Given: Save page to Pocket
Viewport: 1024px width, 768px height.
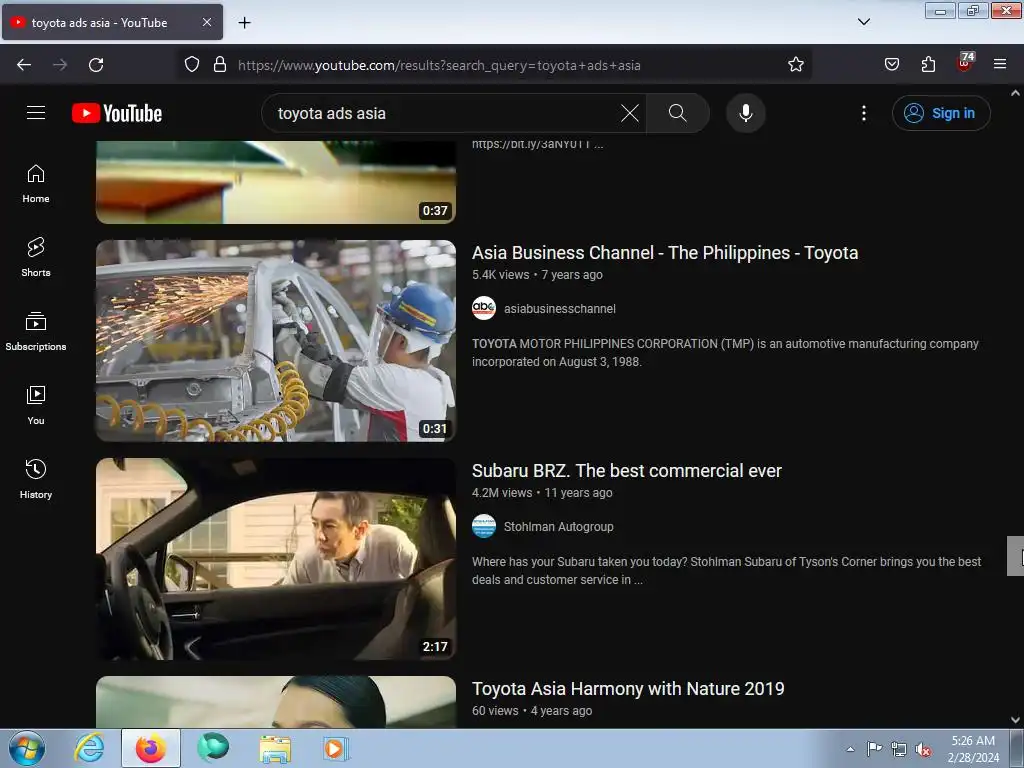Looking at the screenshot, I should point(891,65).
